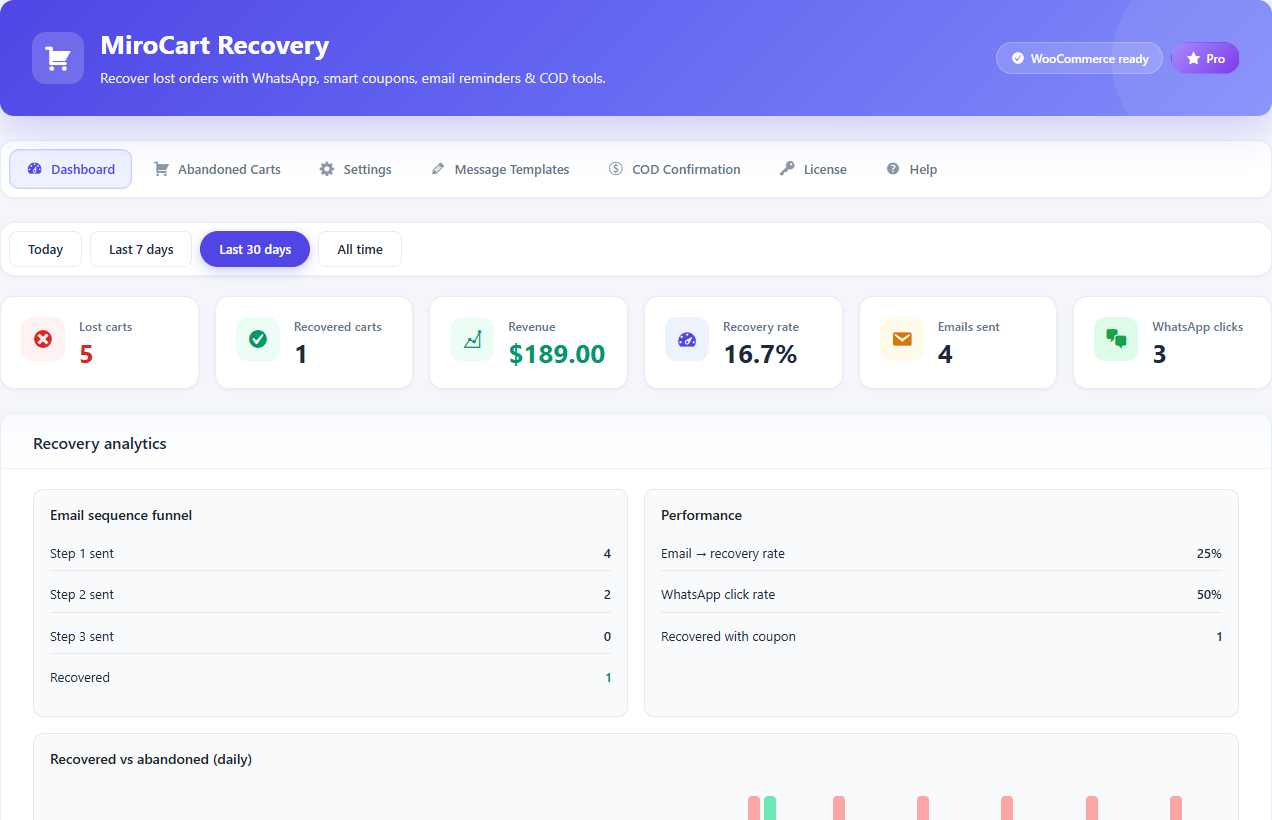Click the MiroCart Recovery title
The height and width of the screenshot is (820, 1272).
215,46
